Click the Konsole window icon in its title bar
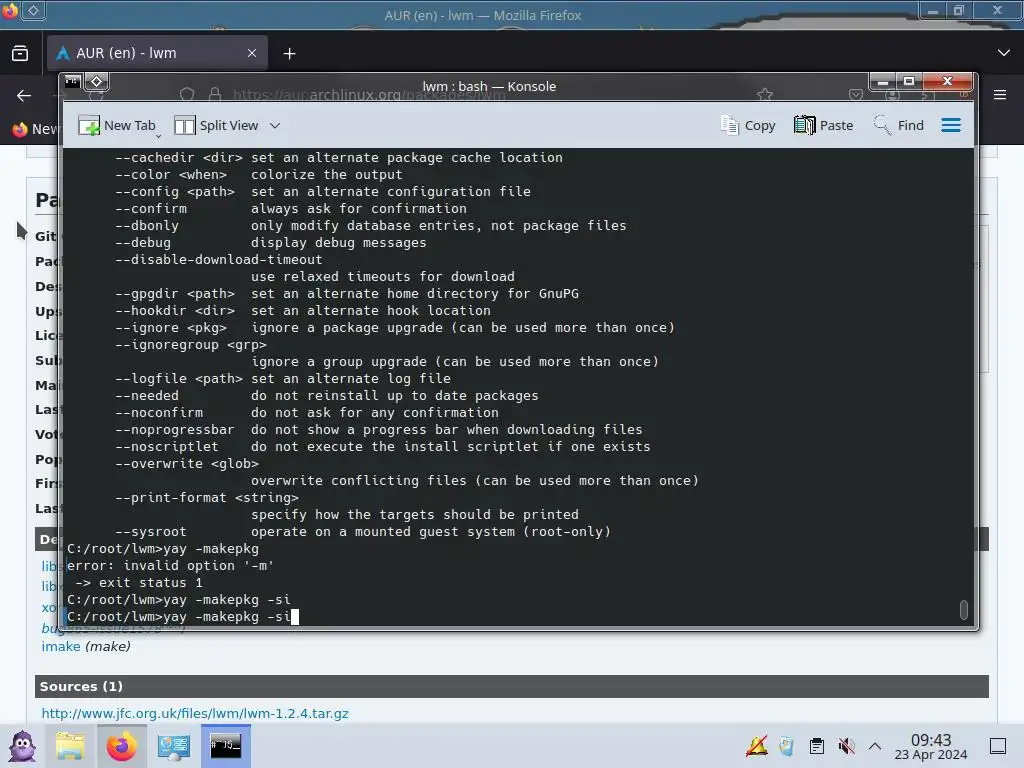 tap(72, 82)
